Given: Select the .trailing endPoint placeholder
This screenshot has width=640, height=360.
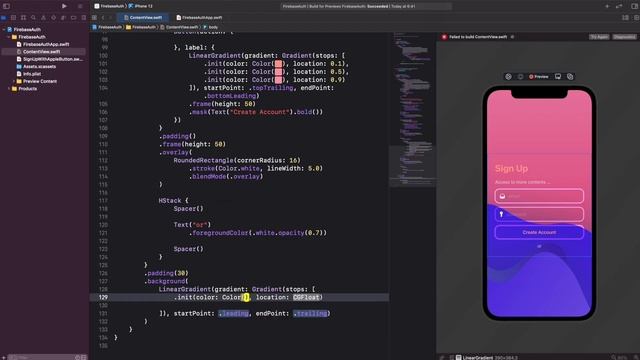Looking at the screenshot, I should pyautogui.click(x=310, y=313).
